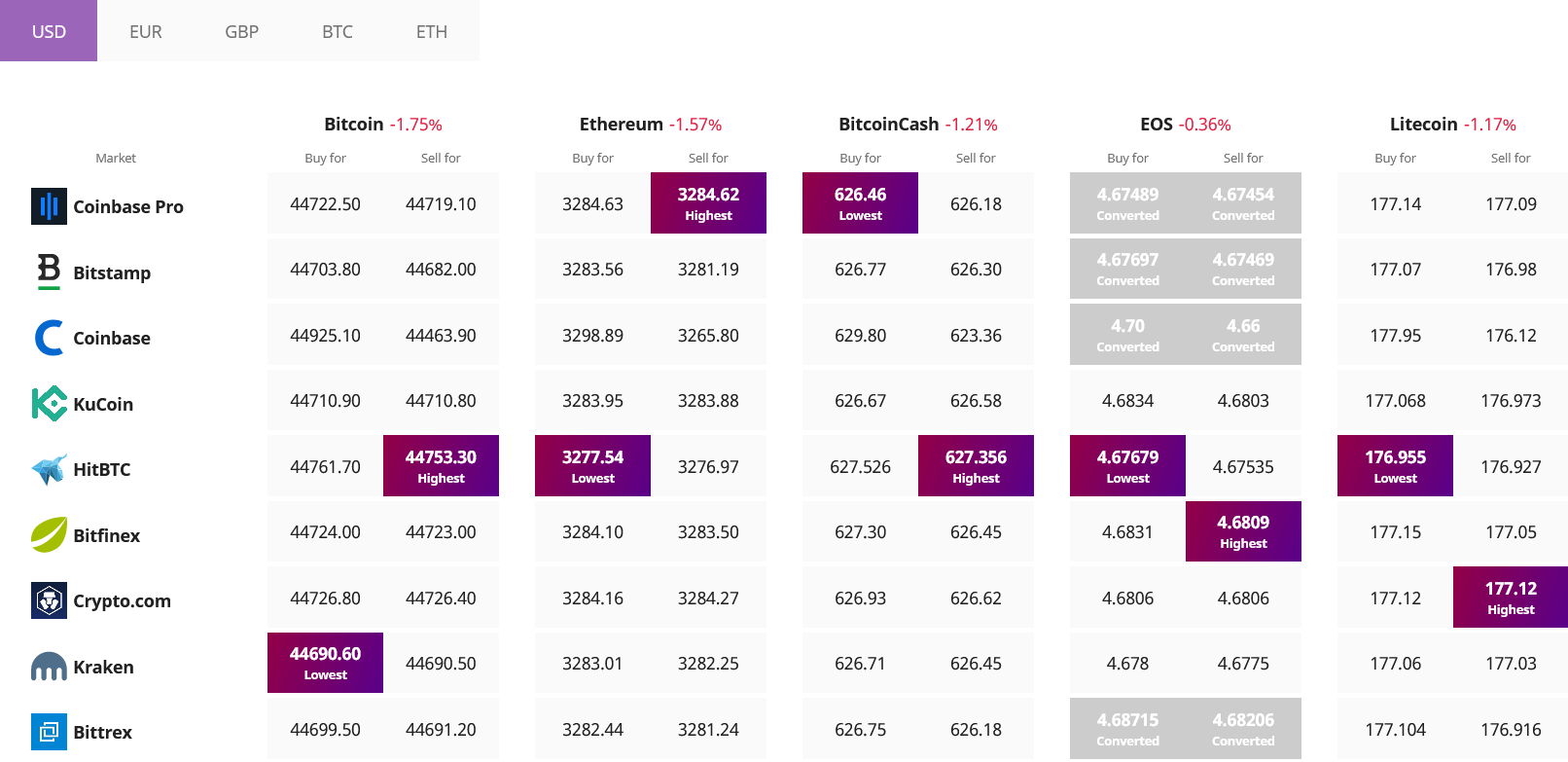Click the HitBTC logo icon
The width and height of the screenshot is (1568, 762).
pyautogui.click(x=49, y=469)
